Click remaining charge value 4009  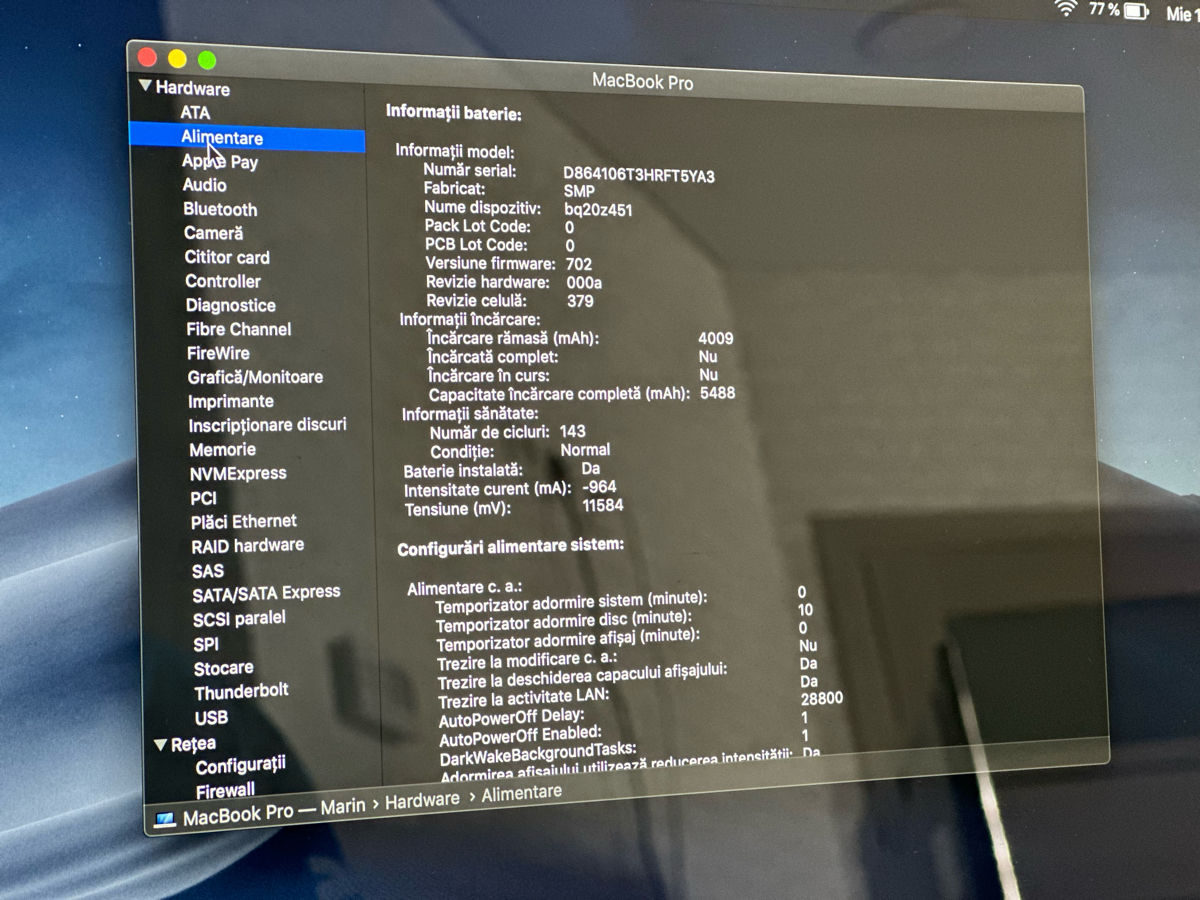716,338
